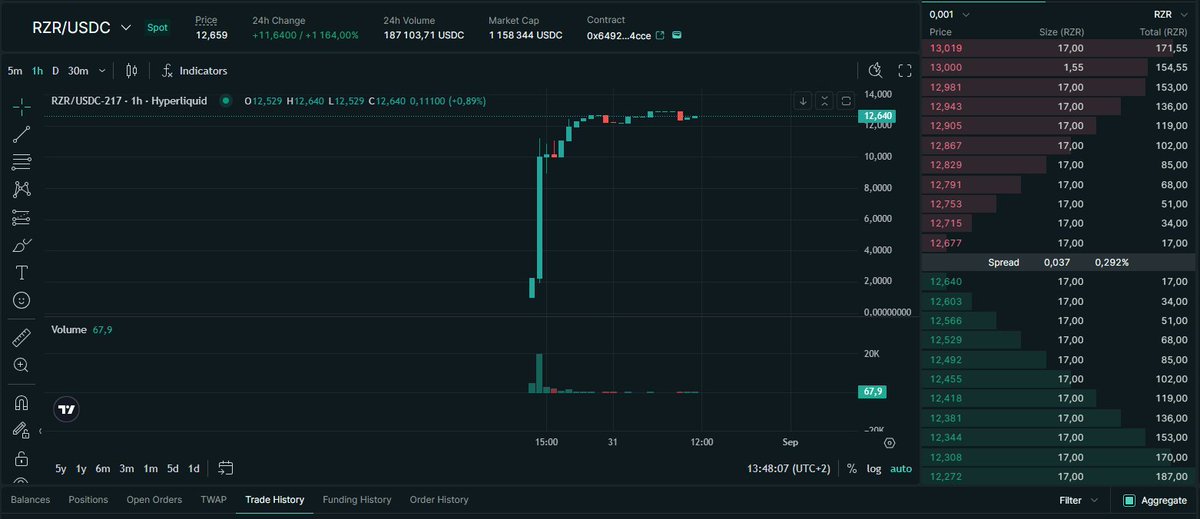Open the RZR/USDC pair selector dropdown
Viewport: 1200px width, 519px height.
point(82,28)
